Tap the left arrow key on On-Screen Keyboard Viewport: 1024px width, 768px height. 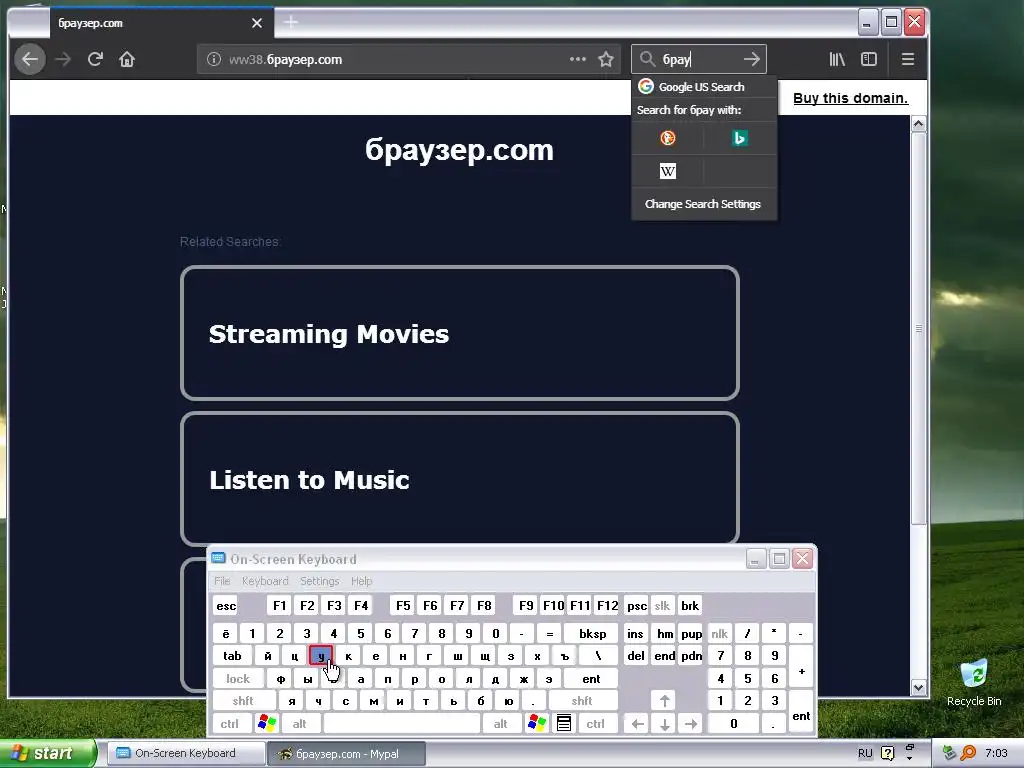tap(638, 724)
